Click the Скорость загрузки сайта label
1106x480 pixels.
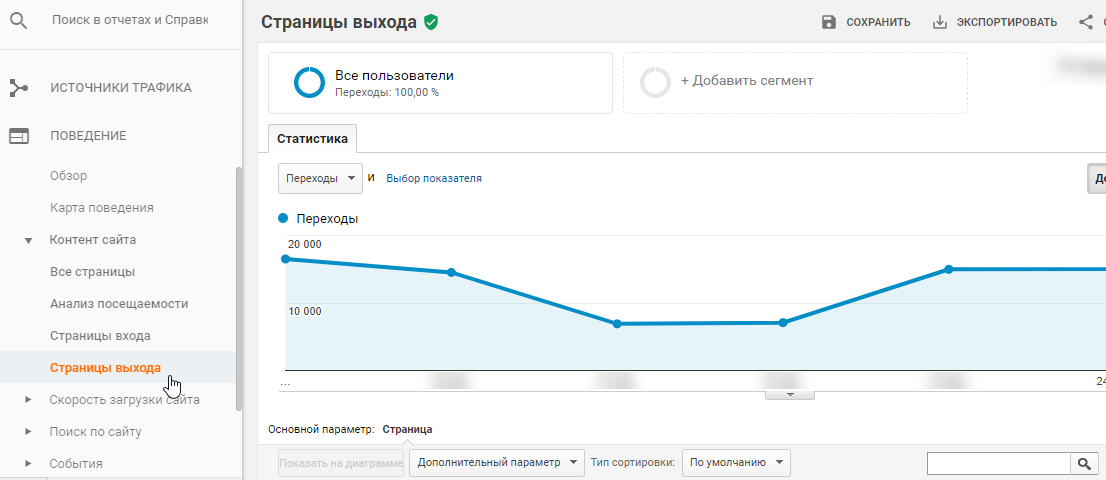[x=124, y=400]
